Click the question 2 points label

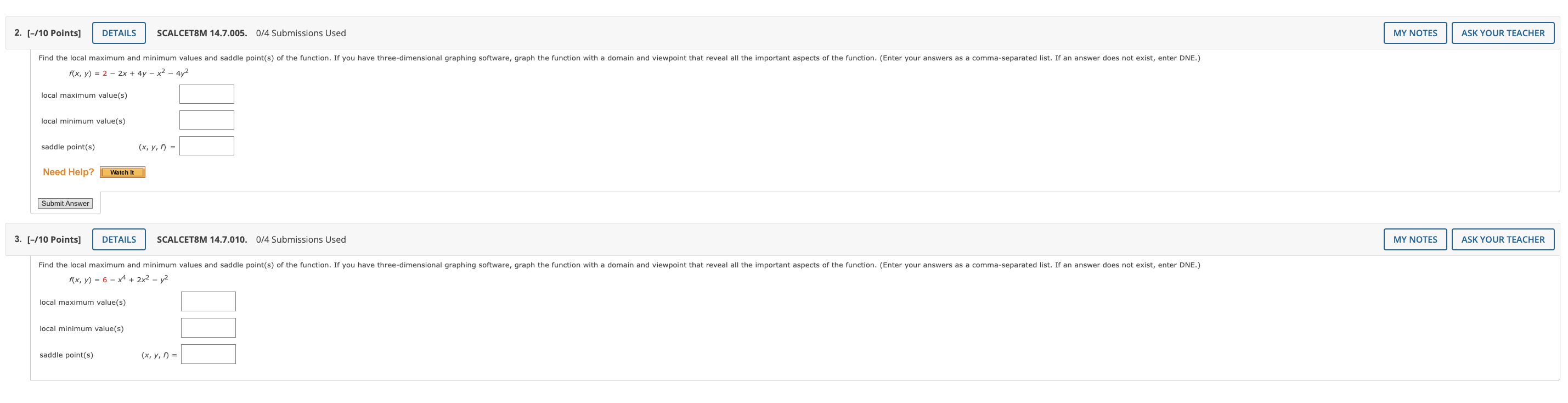tap(54, 33)
